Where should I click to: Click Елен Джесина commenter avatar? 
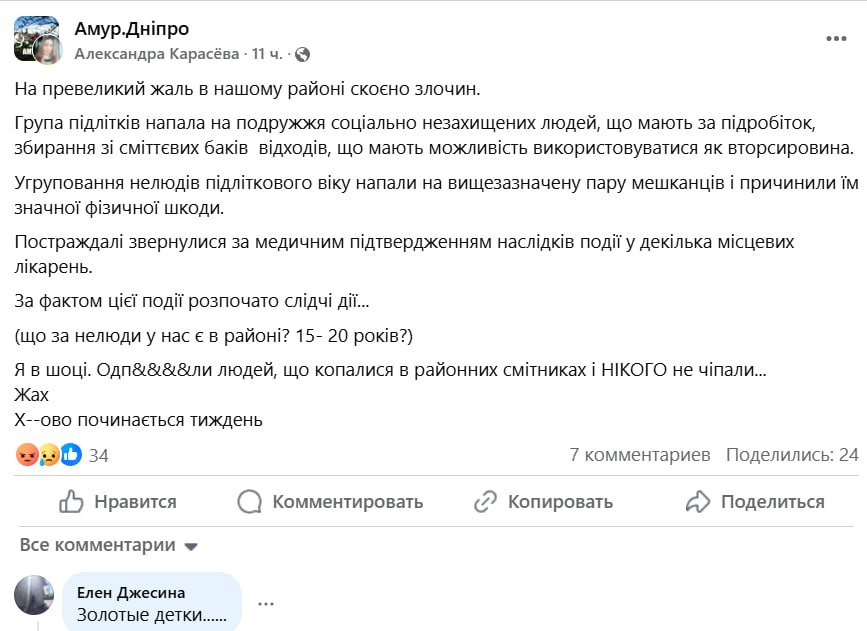pyautogui.click(x=34, y=595)
